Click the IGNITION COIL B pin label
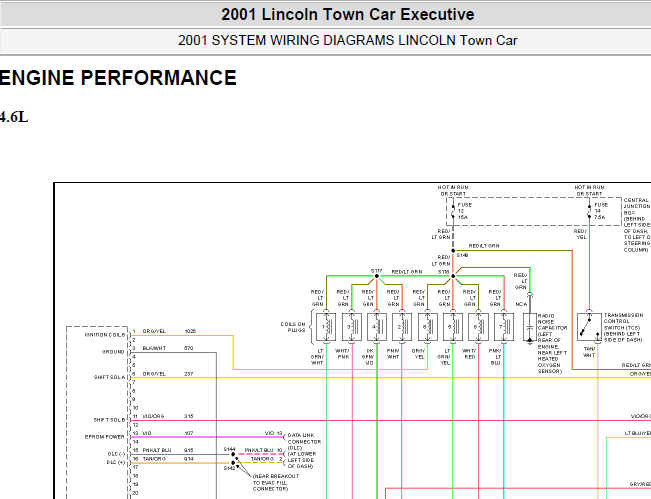Screen dimensions: 651x499 [x=105, y=335]
